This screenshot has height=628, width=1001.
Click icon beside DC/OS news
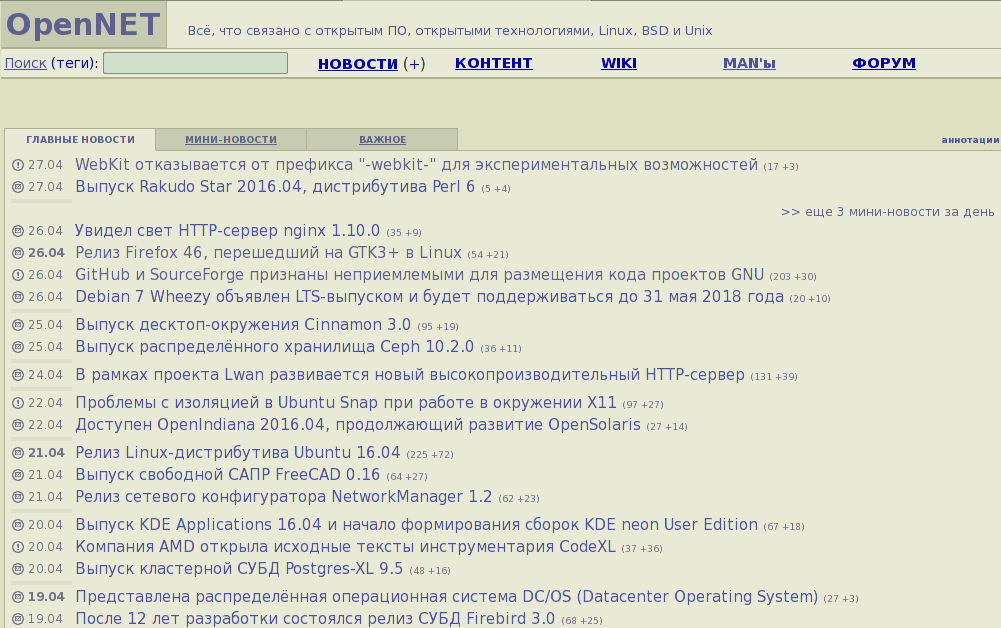[18, 597]
